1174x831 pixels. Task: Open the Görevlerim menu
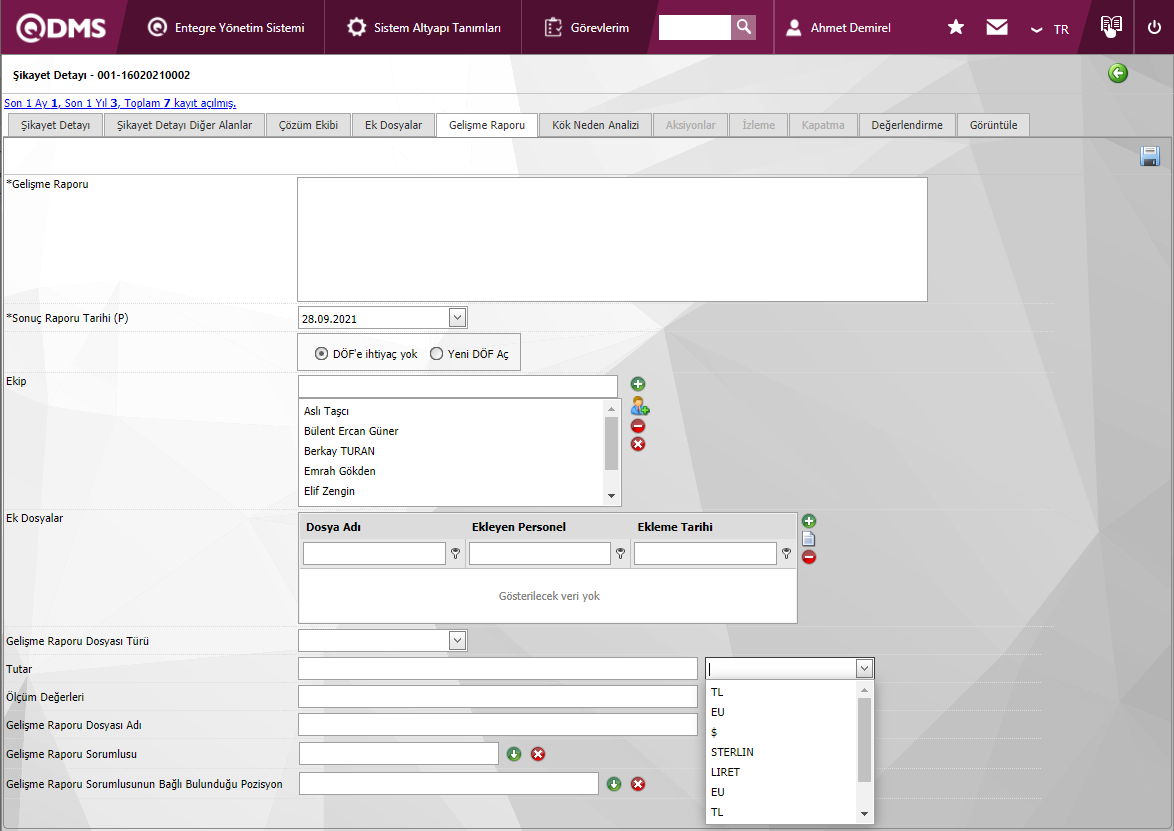587,27
